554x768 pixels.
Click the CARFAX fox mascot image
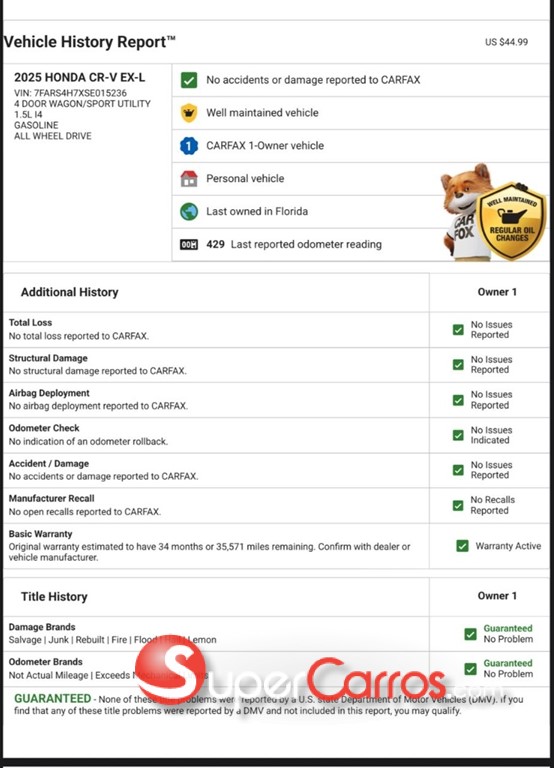[x=463, y=211]
